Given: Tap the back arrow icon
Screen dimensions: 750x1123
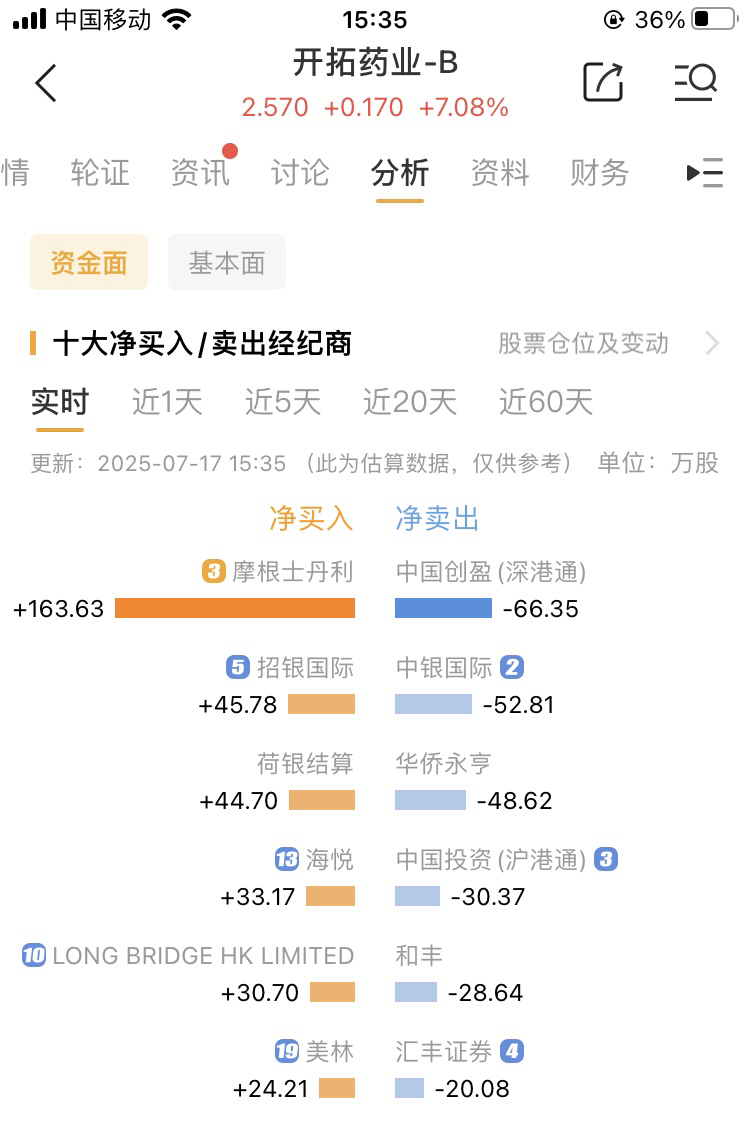Looking at the screenshot, I should click(x=47, y=83).
